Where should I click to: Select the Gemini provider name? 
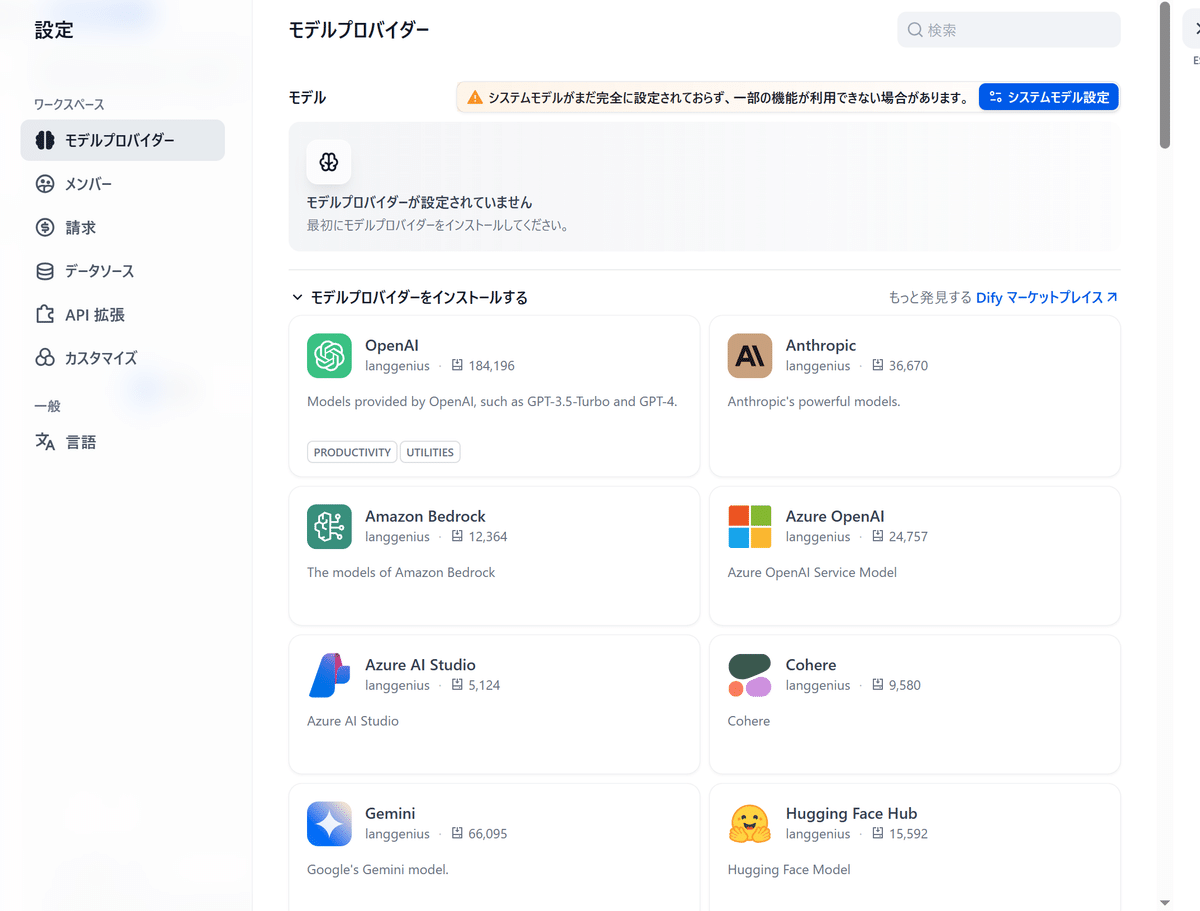point(390,814)
